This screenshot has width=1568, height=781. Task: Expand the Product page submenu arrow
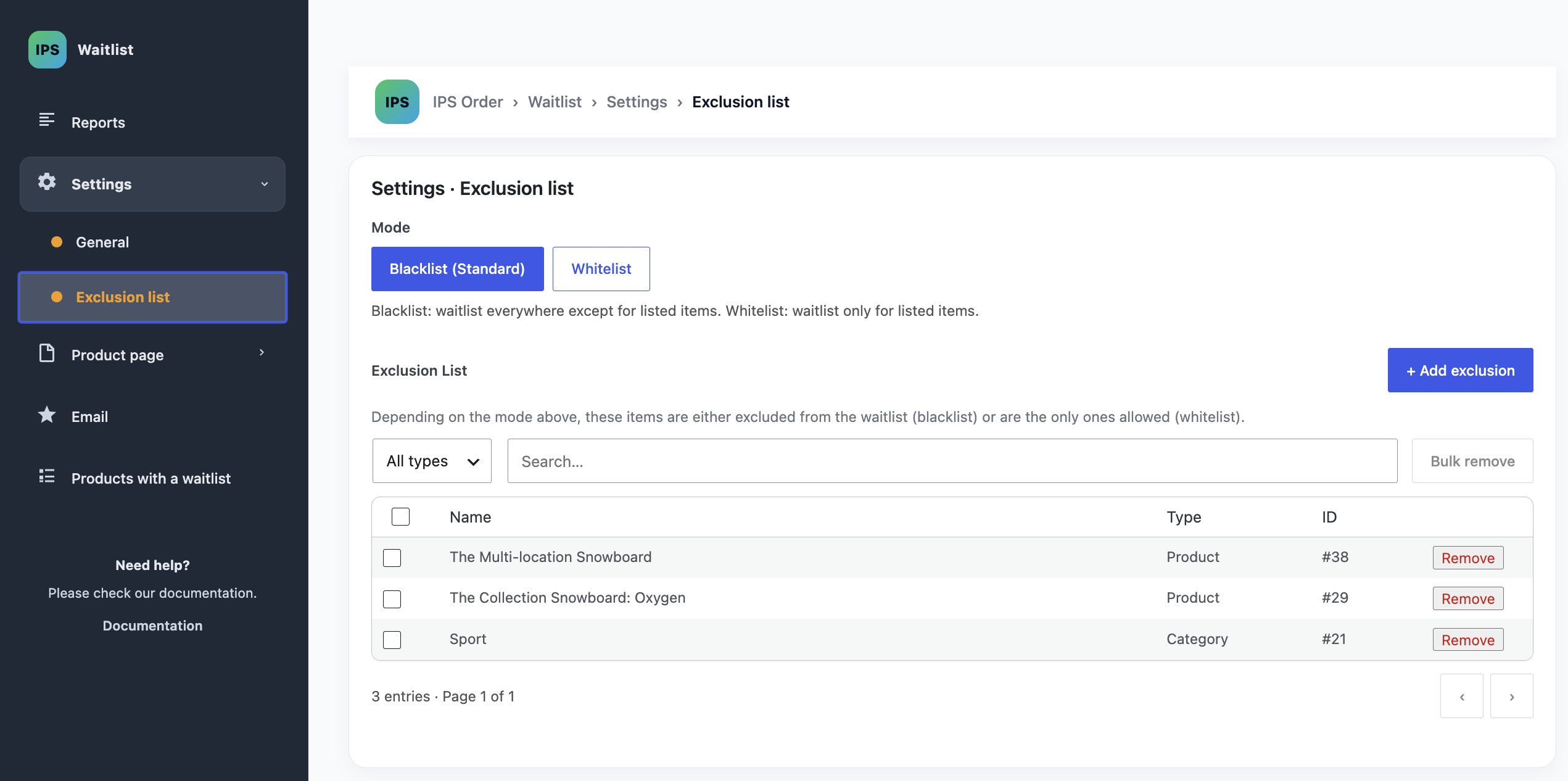262,352
